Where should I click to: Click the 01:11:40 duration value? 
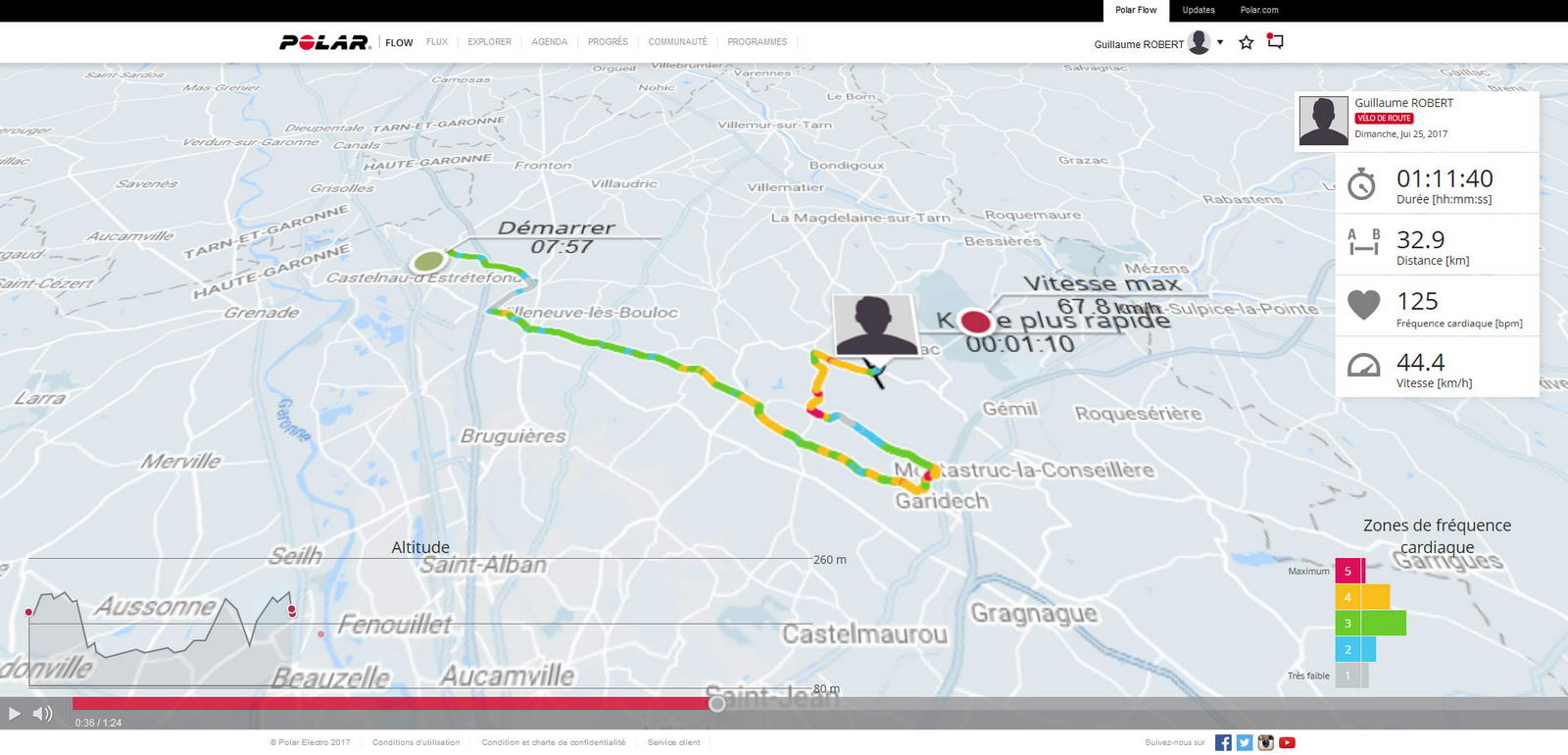1445,178
